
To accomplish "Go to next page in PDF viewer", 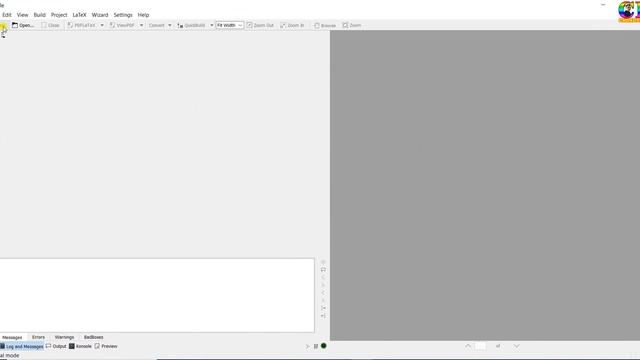I will click(x=516, y=346).
